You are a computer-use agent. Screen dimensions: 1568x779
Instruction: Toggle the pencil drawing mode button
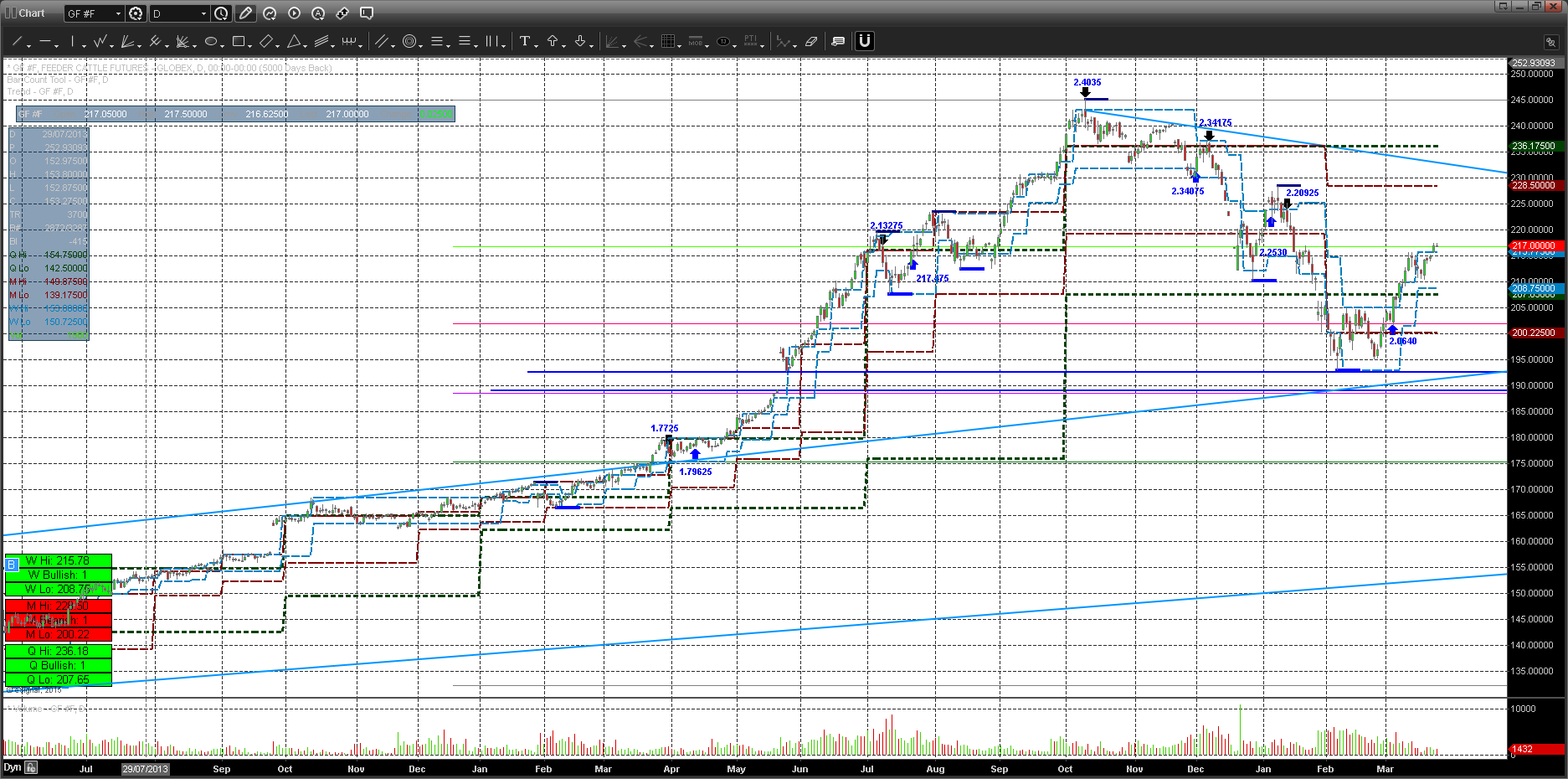pyautogui.click(x=245, y=13)
